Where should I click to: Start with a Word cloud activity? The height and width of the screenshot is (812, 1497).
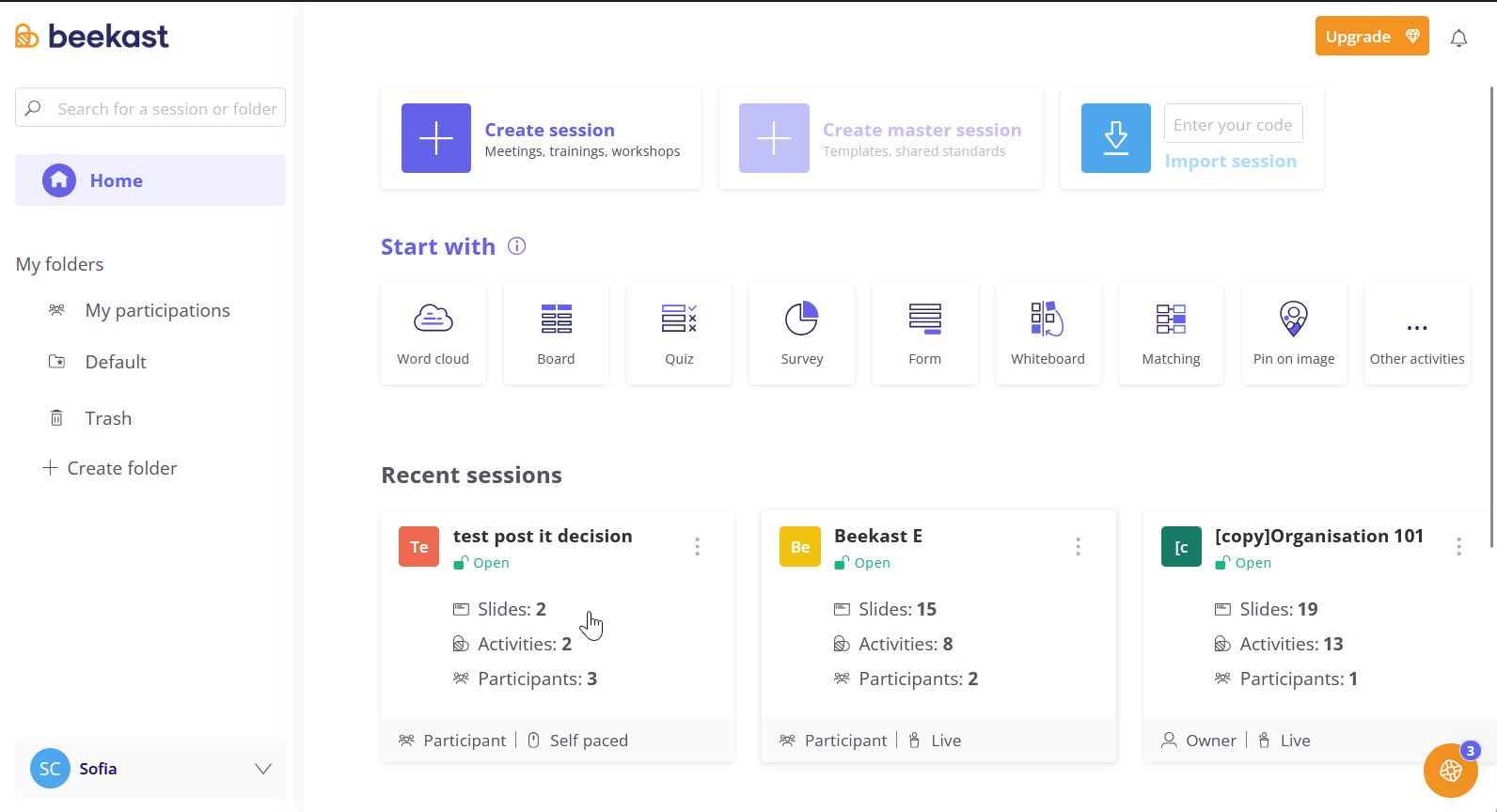pos(433,333)
